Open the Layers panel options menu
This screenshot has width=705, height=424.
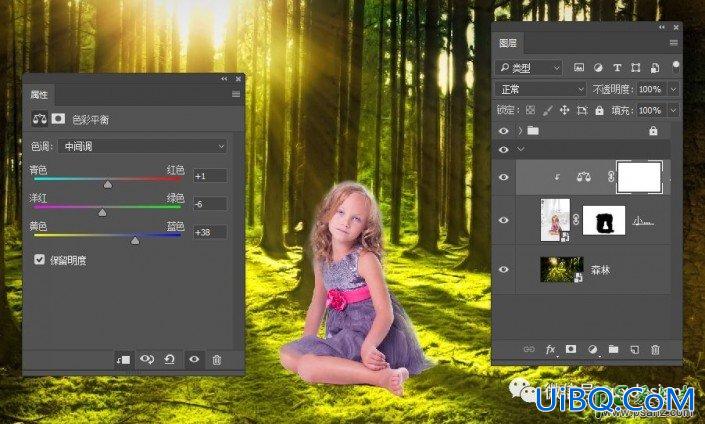674,43
